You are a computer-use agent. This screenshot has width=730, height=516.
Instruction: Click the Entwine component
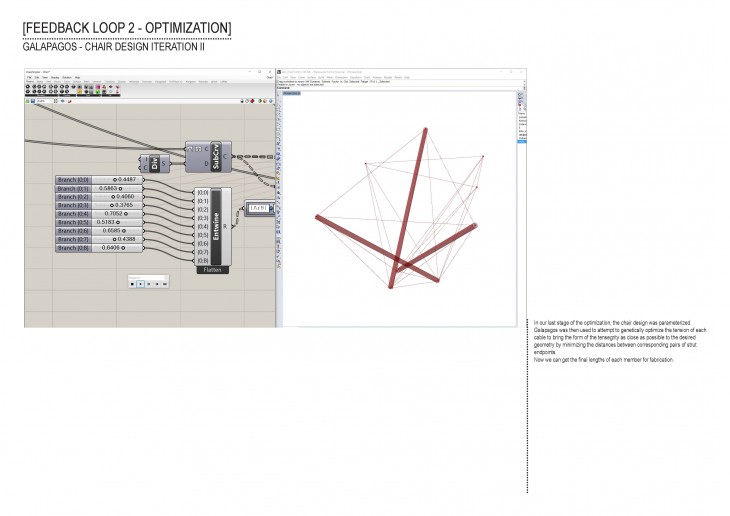[x=217, y=227]
